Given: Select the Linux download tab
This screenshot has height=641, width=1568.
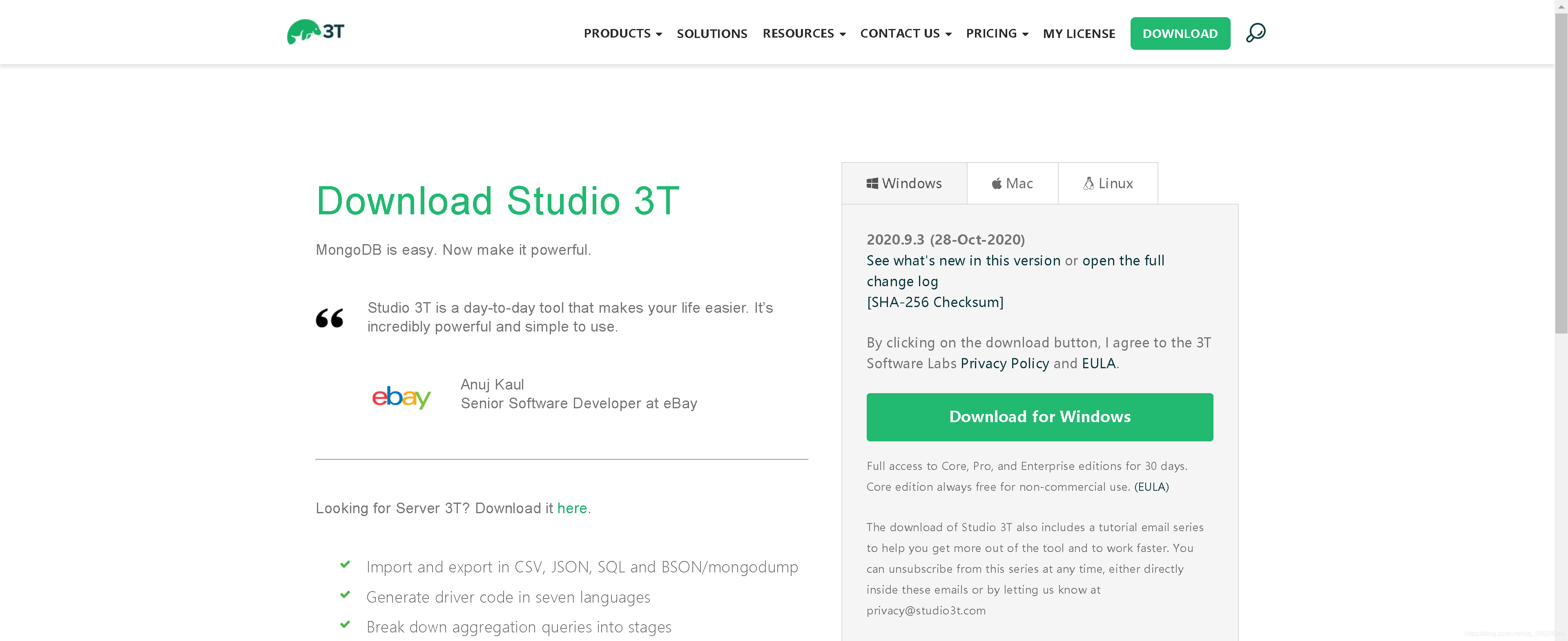Looking at the screenshot, I should [1108, 183].
